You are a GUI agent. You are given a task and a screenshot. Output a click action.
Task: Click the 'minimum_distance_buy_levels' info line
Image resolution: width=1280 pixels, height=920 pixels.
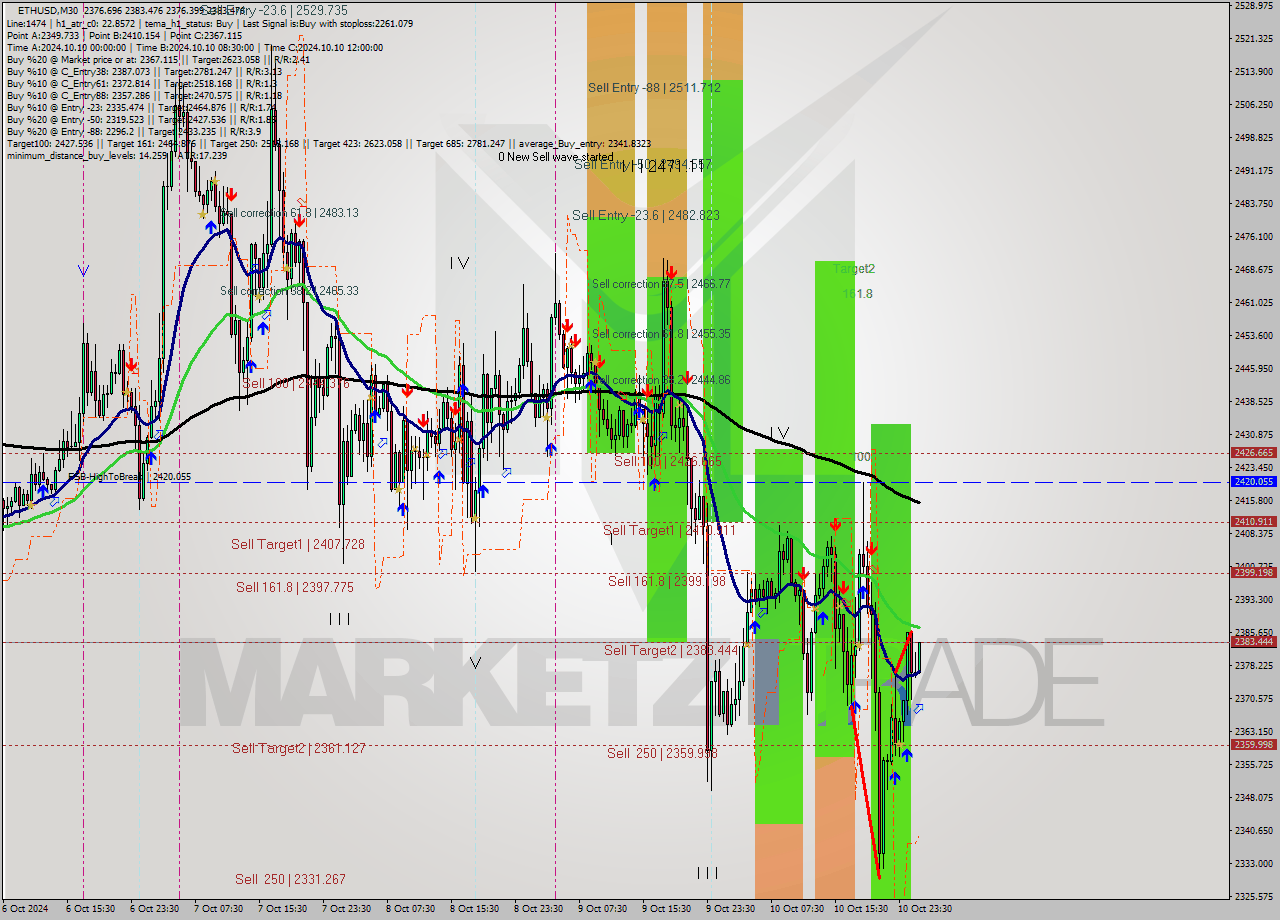(117, 155)
